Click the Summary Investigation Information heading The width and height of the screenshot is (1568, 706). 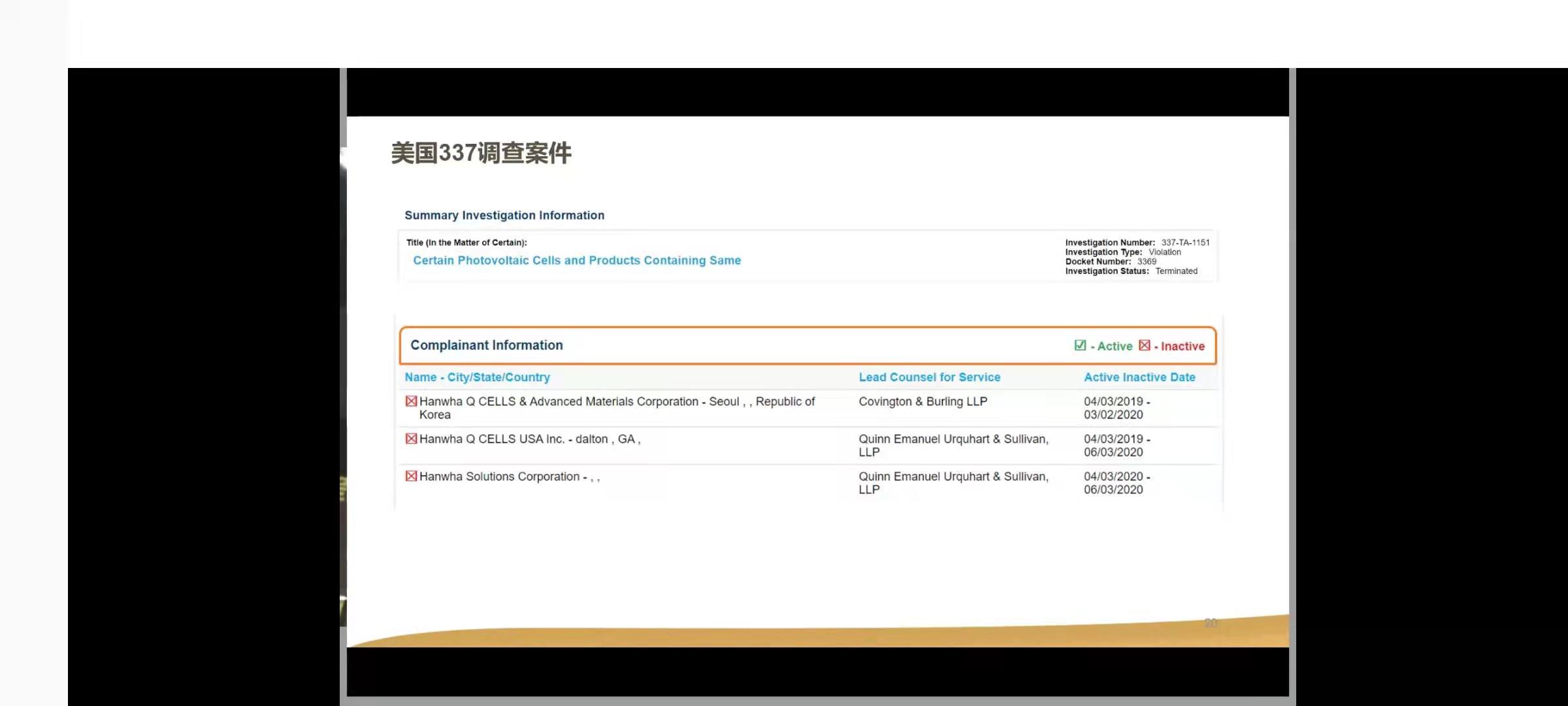(504, 215)
